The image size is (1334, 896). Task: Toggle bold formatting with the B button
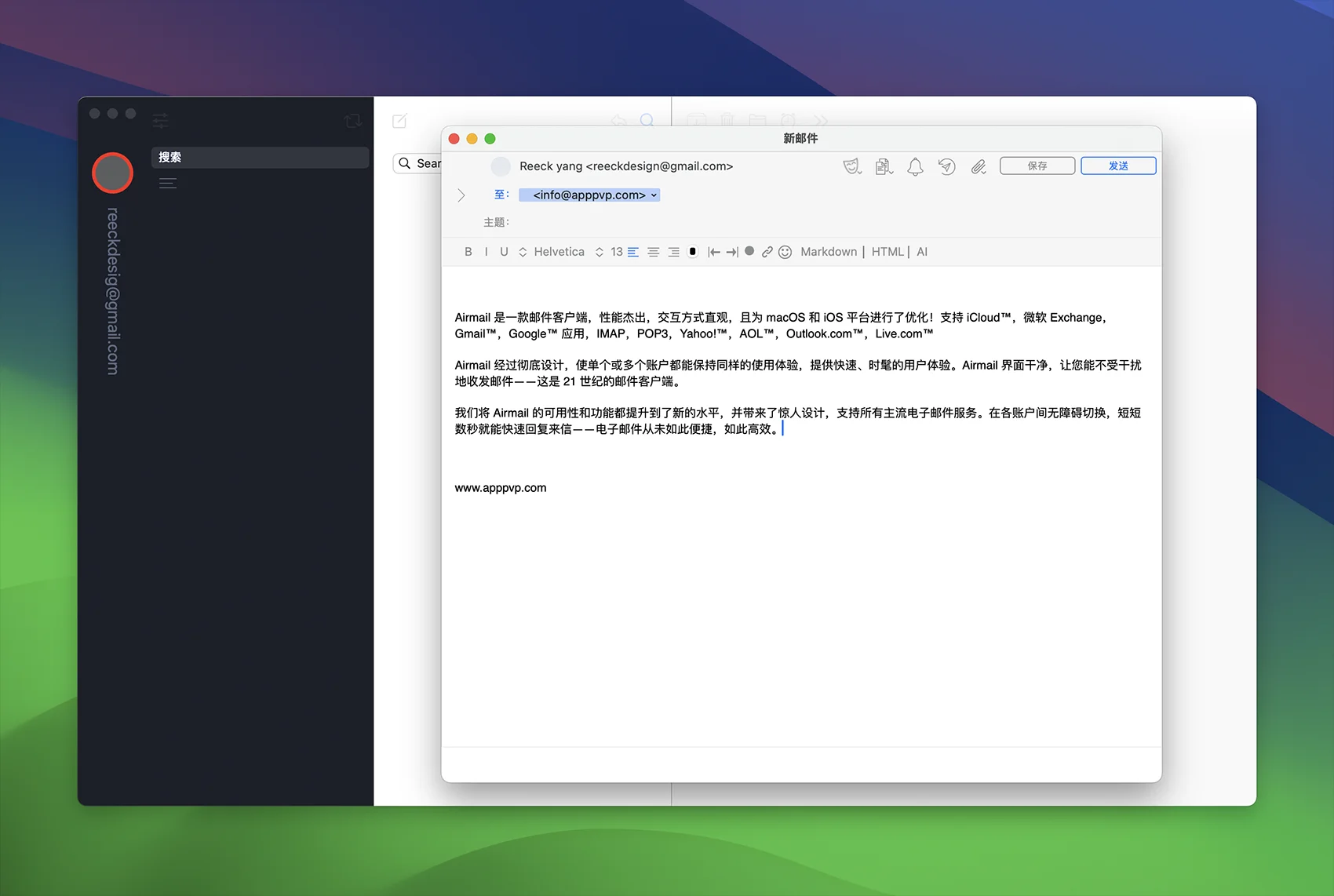pyautogui.click(x=468, y=252)
